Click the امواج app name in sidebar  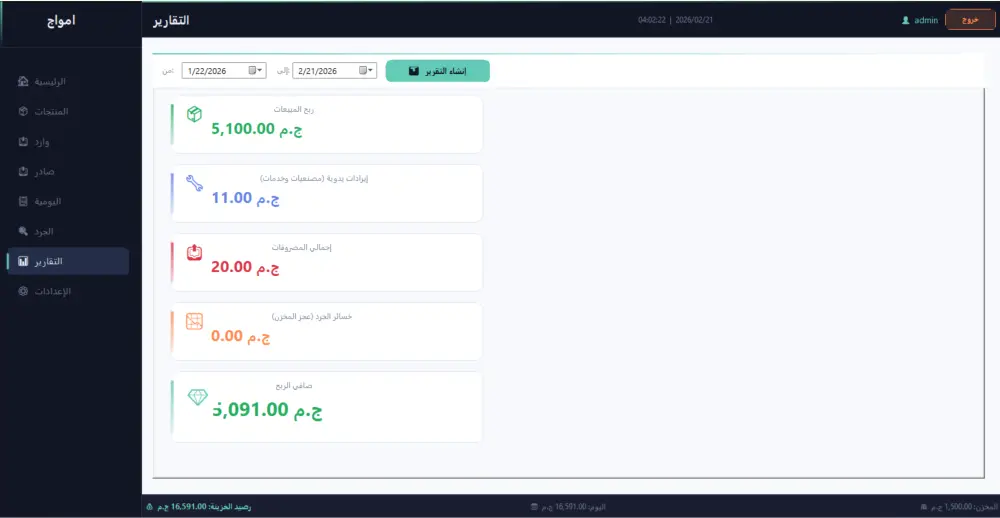[61, 20]
